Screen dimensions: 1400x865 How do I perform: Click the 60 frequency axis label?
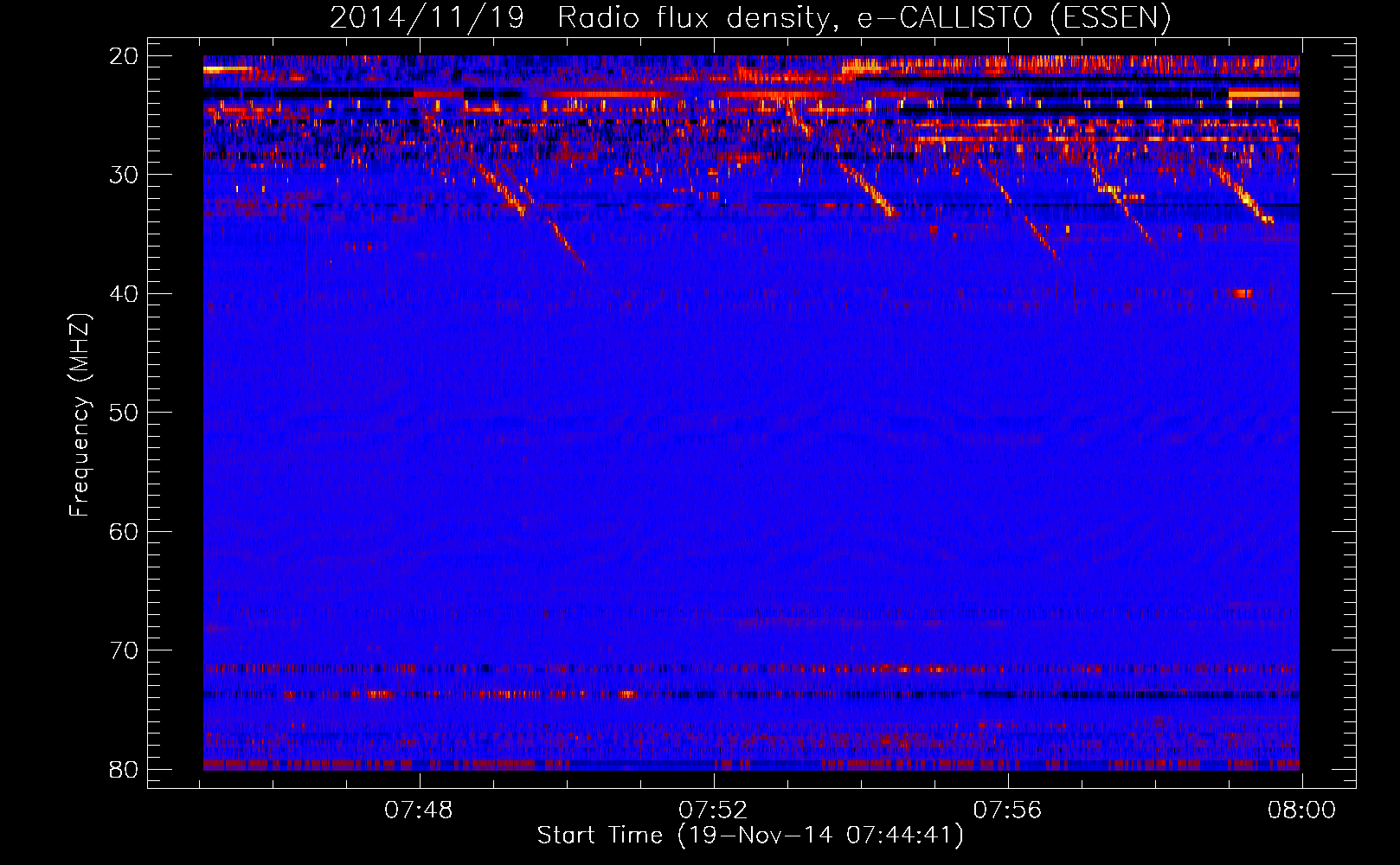[x=124, y=531]
